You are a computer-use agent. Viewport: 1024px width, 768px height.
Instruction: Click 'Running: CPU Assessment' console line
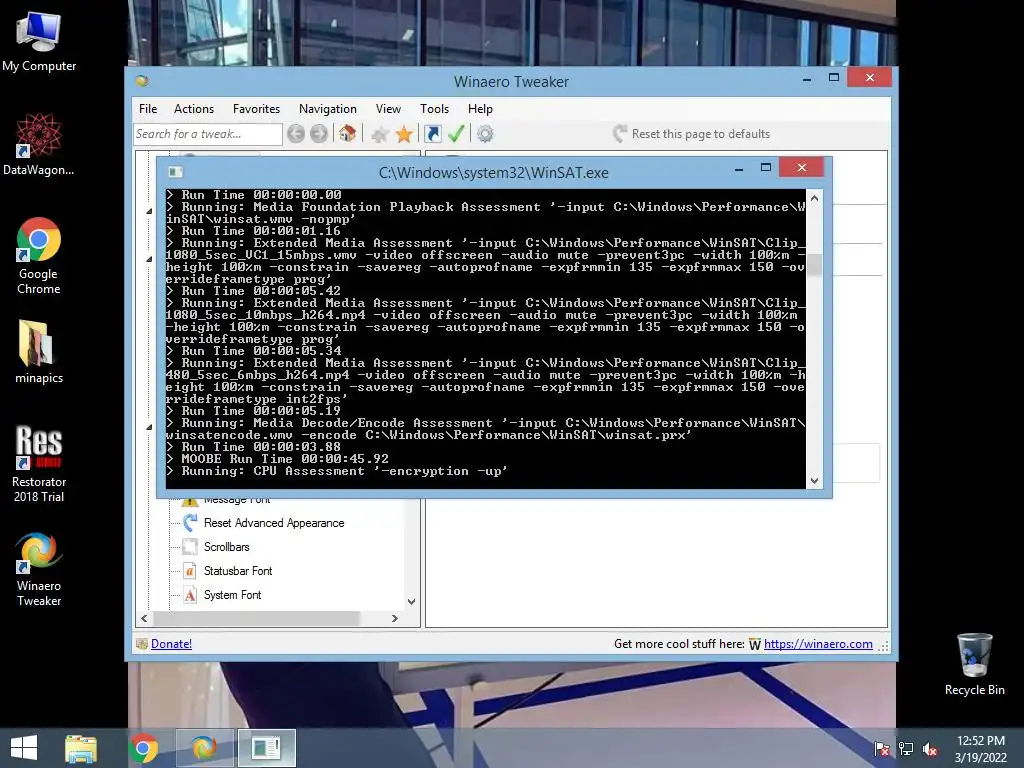pos(337,471)
